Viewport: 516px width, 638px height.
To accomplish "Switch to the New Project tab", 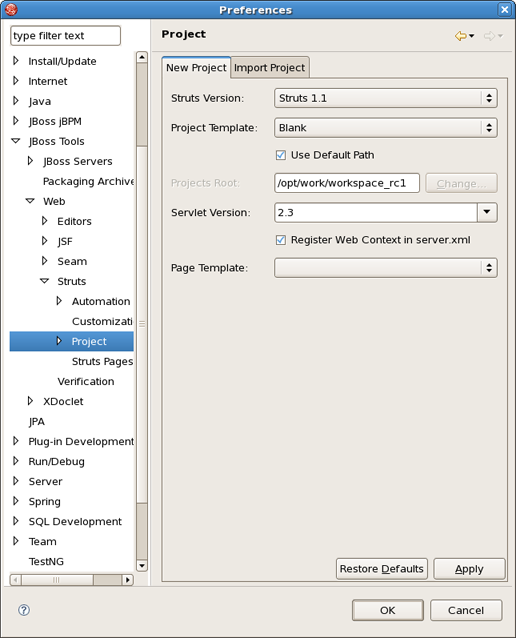I will tap(196, 68).
